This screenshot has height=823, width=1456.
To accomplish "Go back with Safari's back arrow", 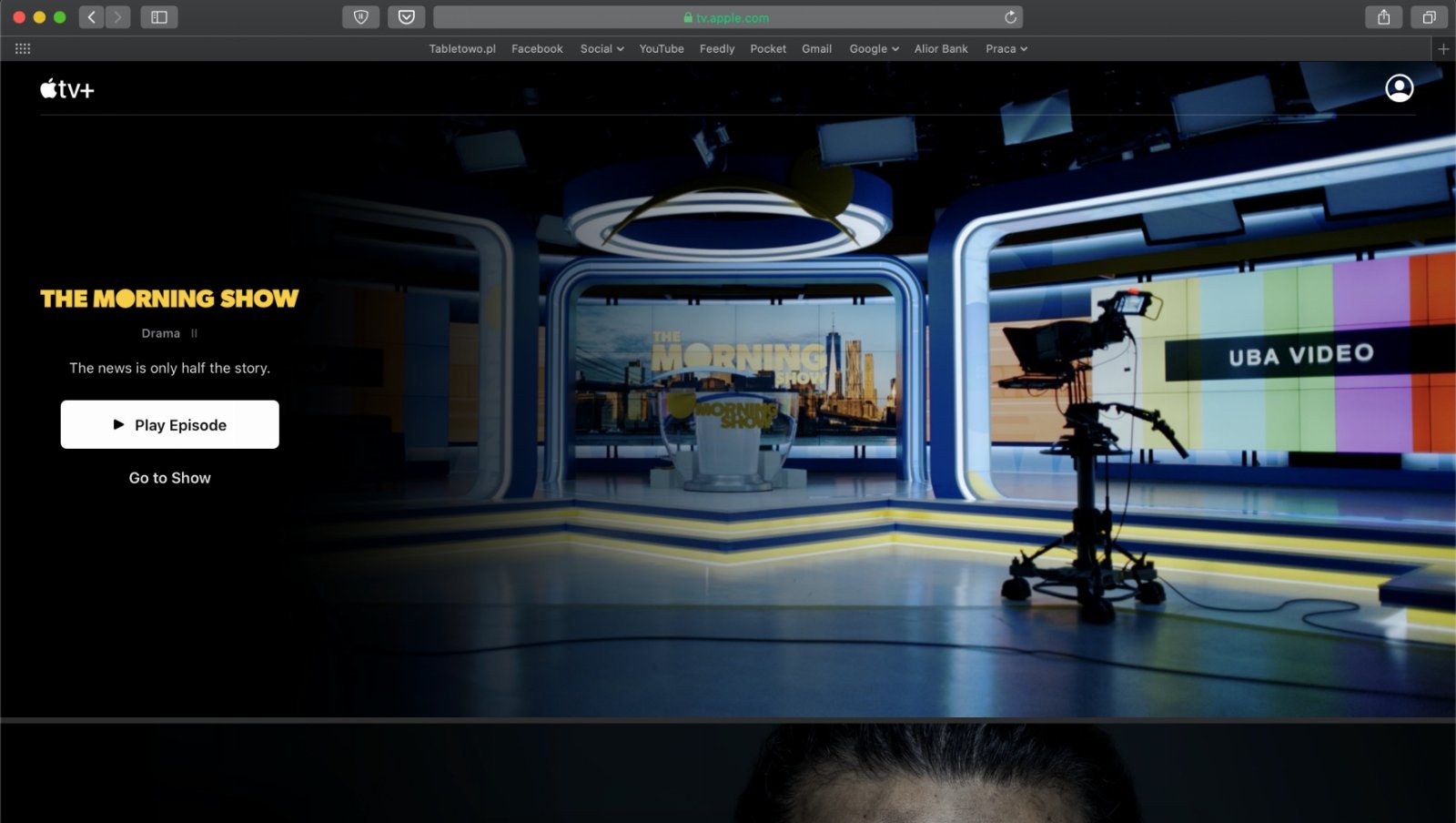I will pyautogui.click(x=91, y=17).
